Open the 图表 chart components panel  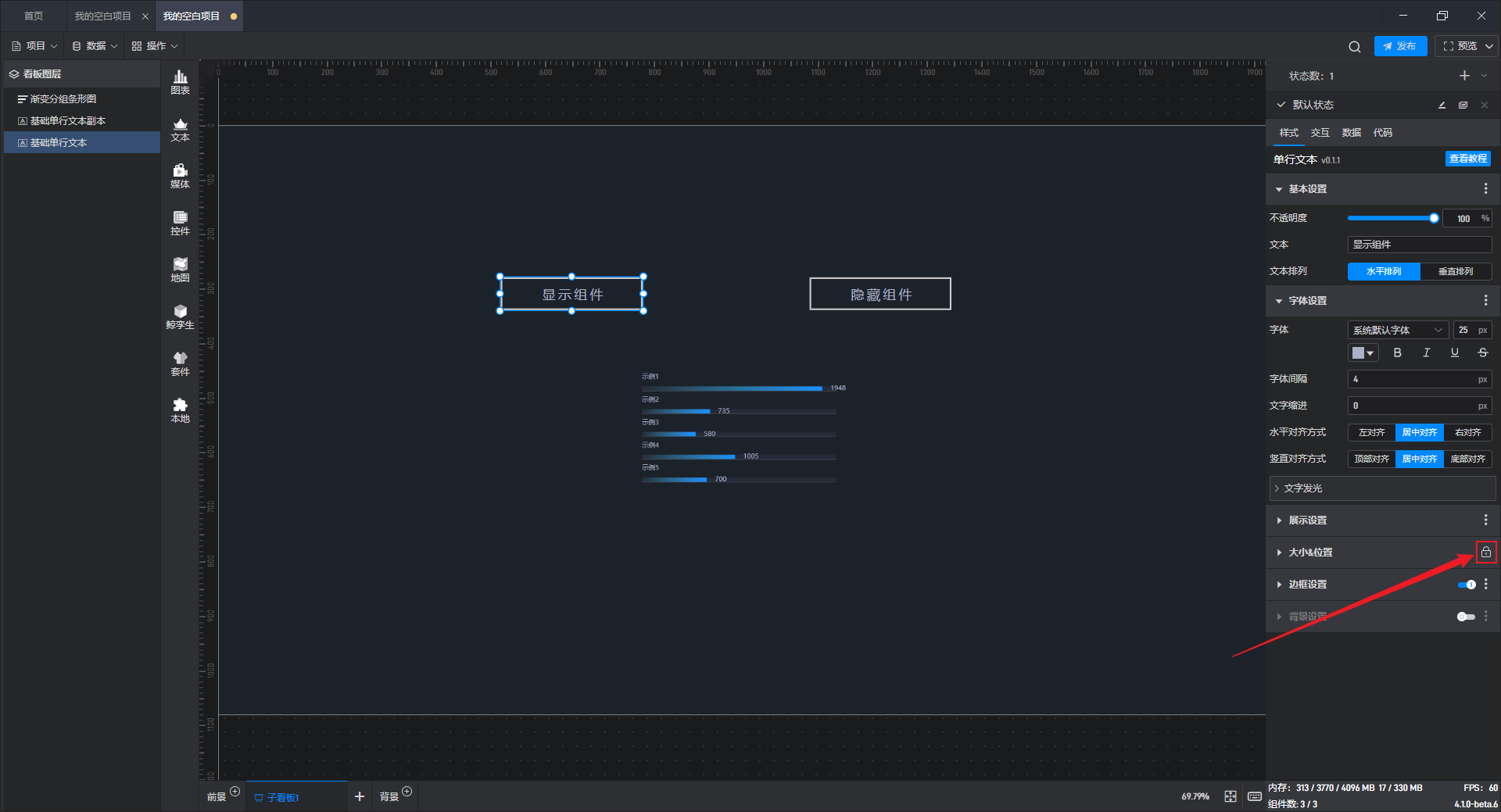[x=180, y=82]
